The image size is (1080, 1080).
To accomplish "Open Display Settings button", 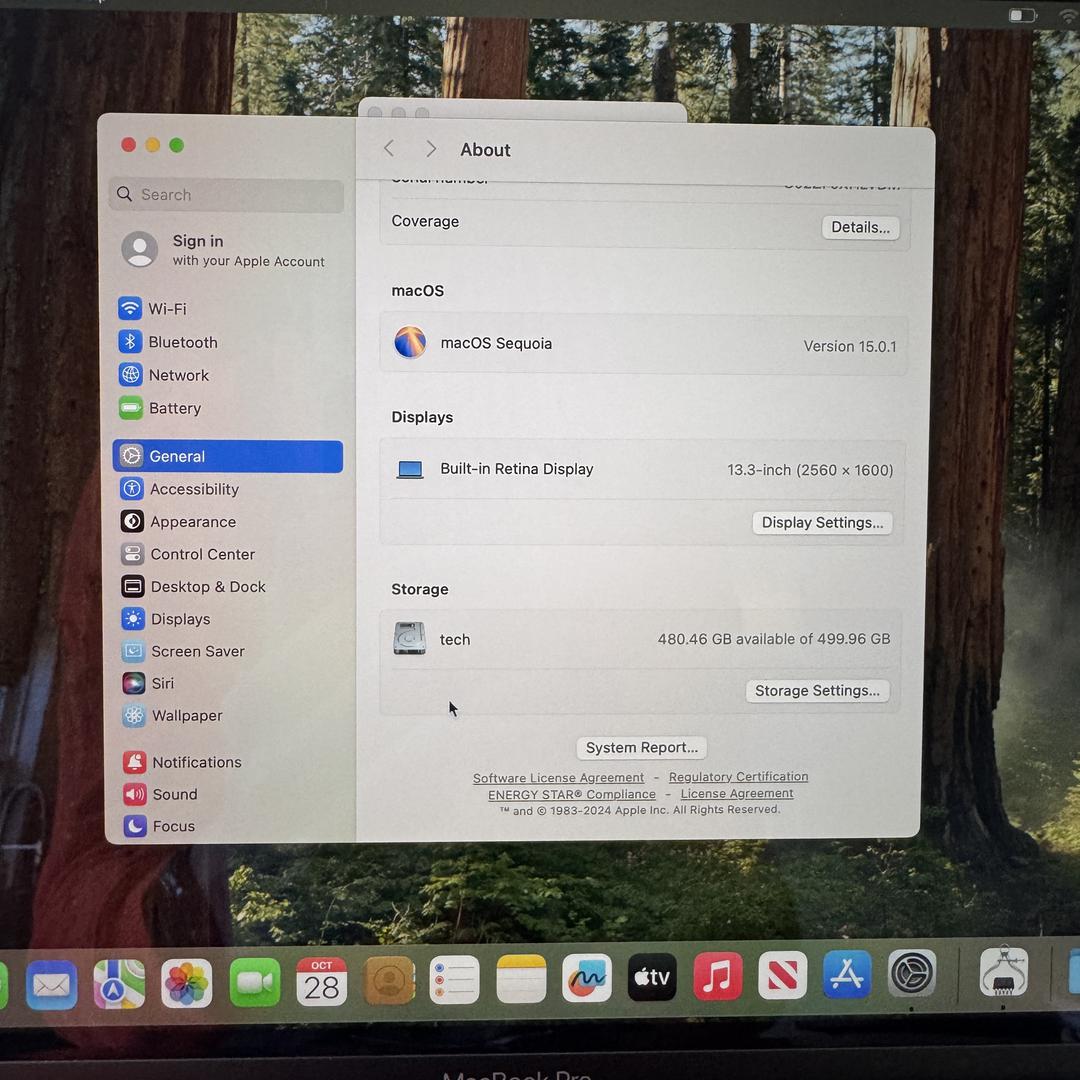I will point(822,523).
